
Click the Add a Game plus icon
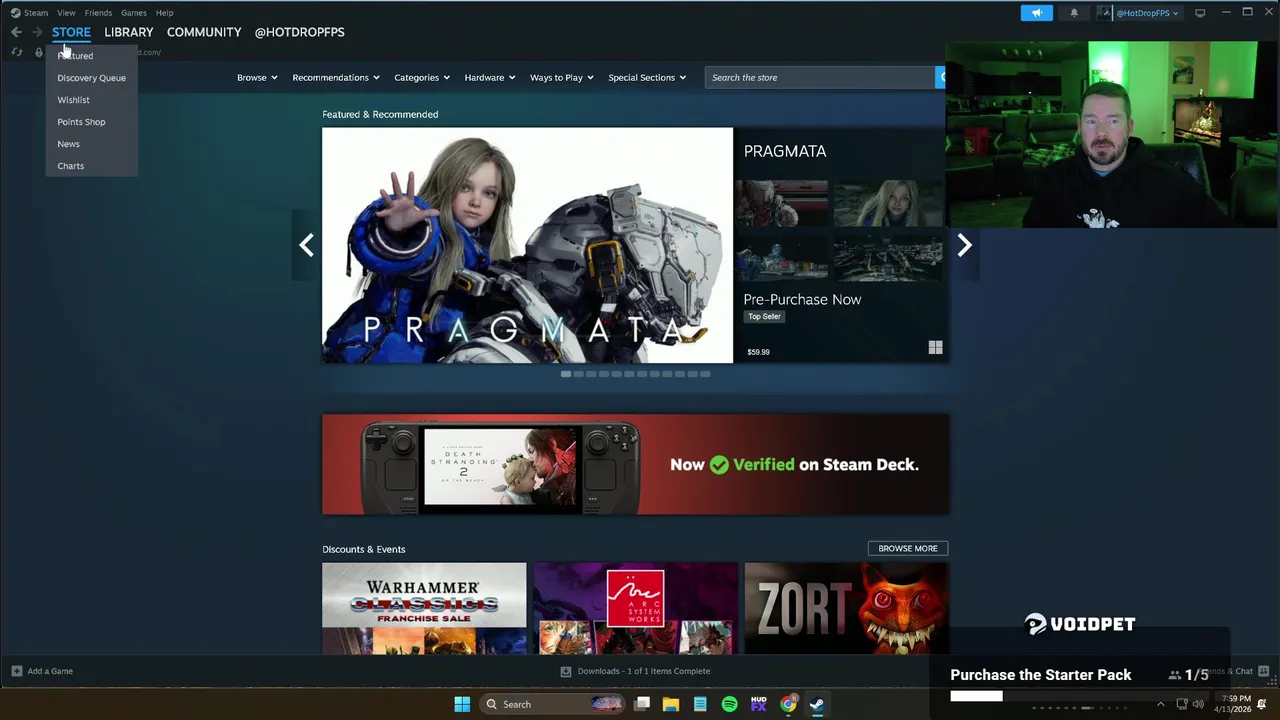(16, 671)
